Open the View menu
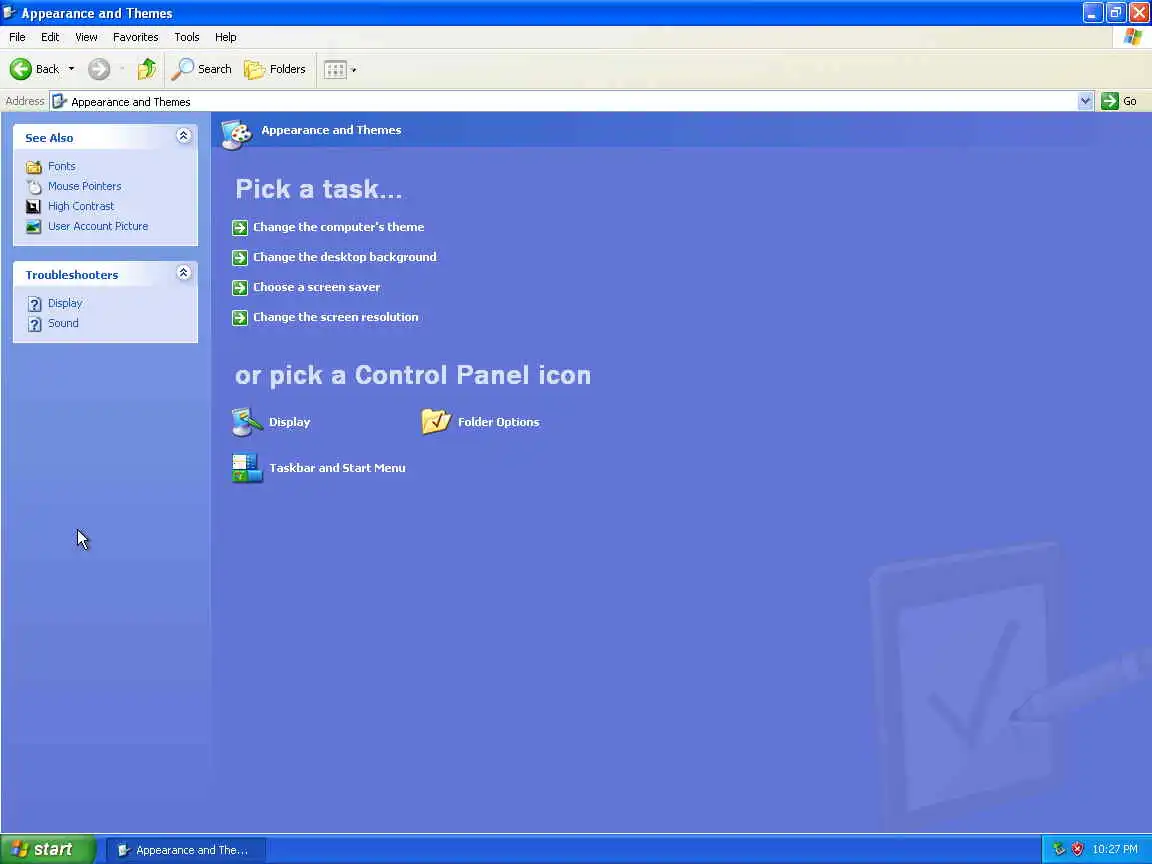The image size is (1152, 864). coord(86,37)
